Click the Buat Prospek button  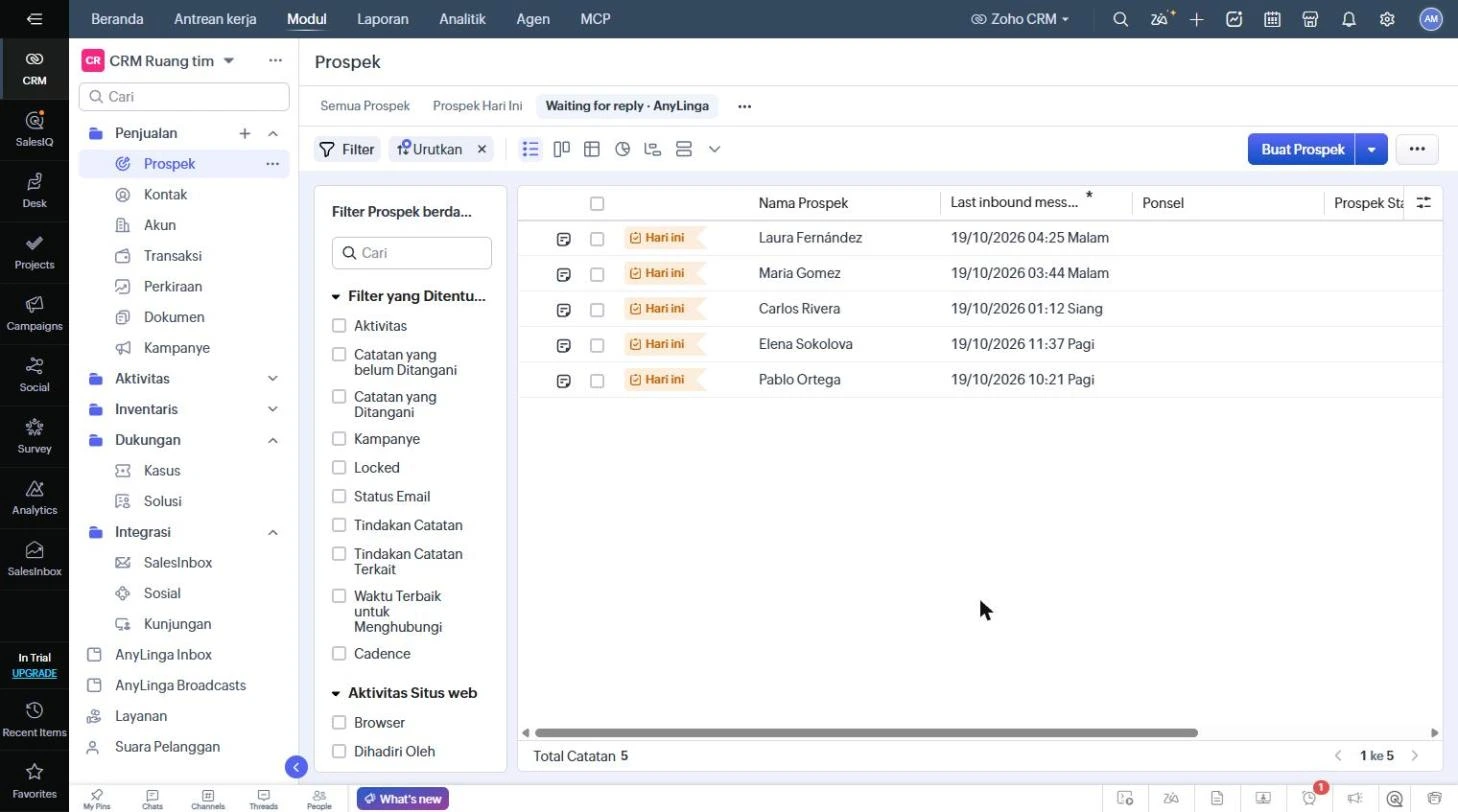point(1302,149)
